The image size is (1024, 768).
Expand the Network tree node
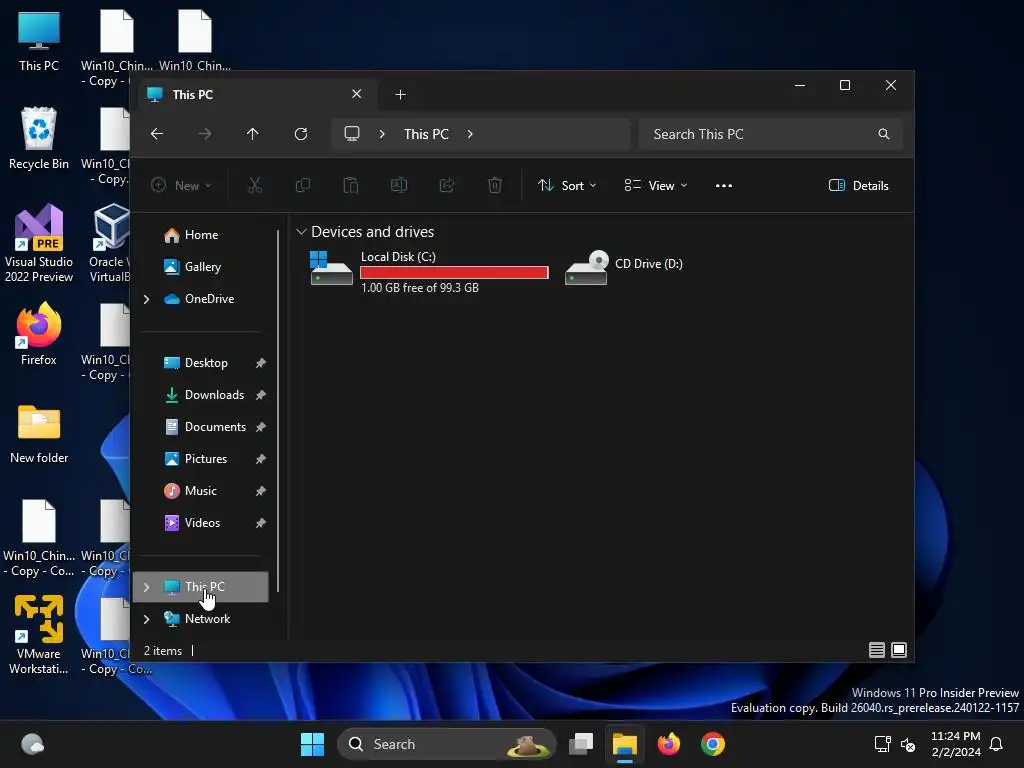(x=146, y=619)
